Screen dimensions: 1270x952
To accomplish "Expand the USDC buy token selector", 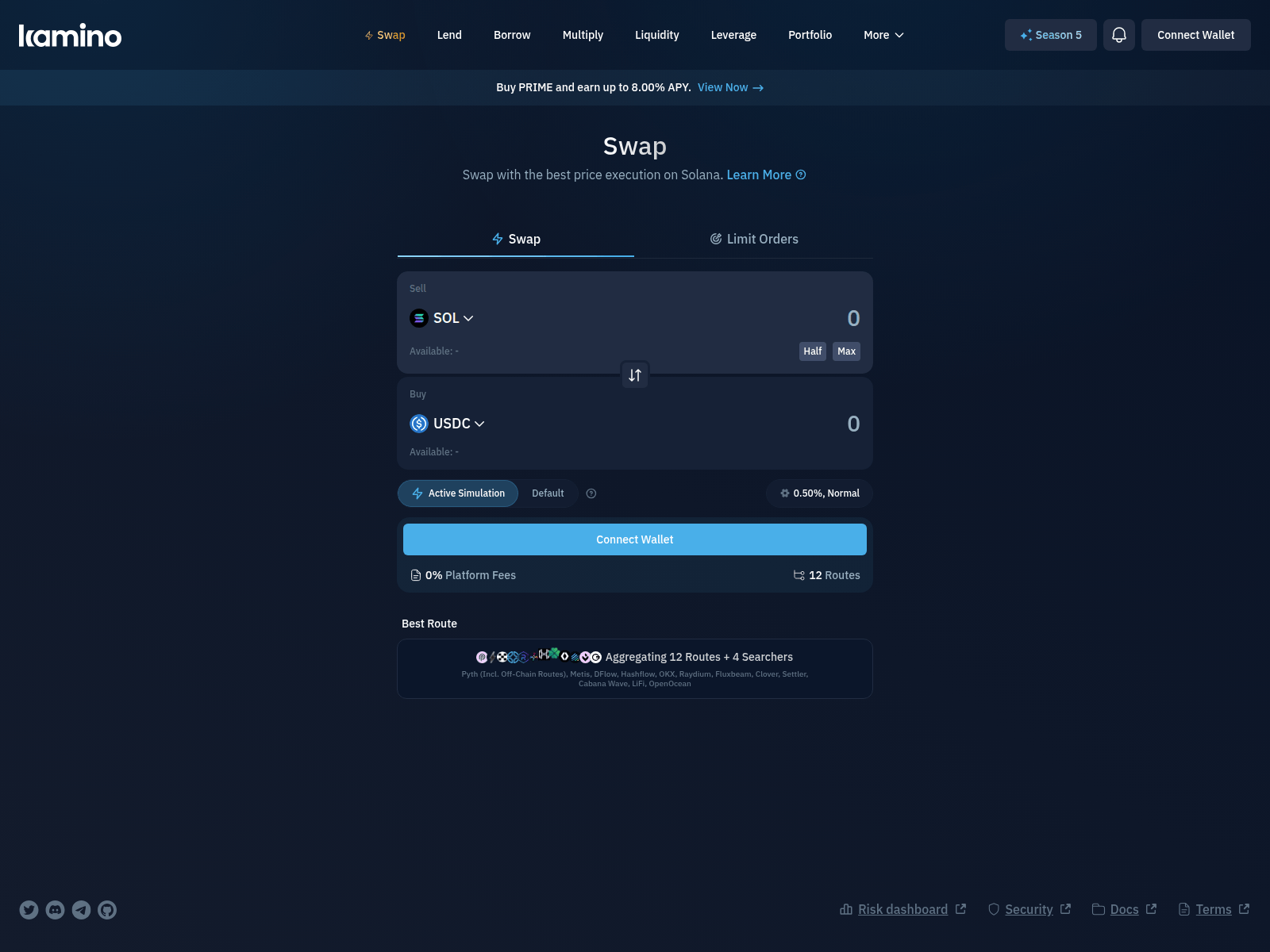I will click(447, 424).
